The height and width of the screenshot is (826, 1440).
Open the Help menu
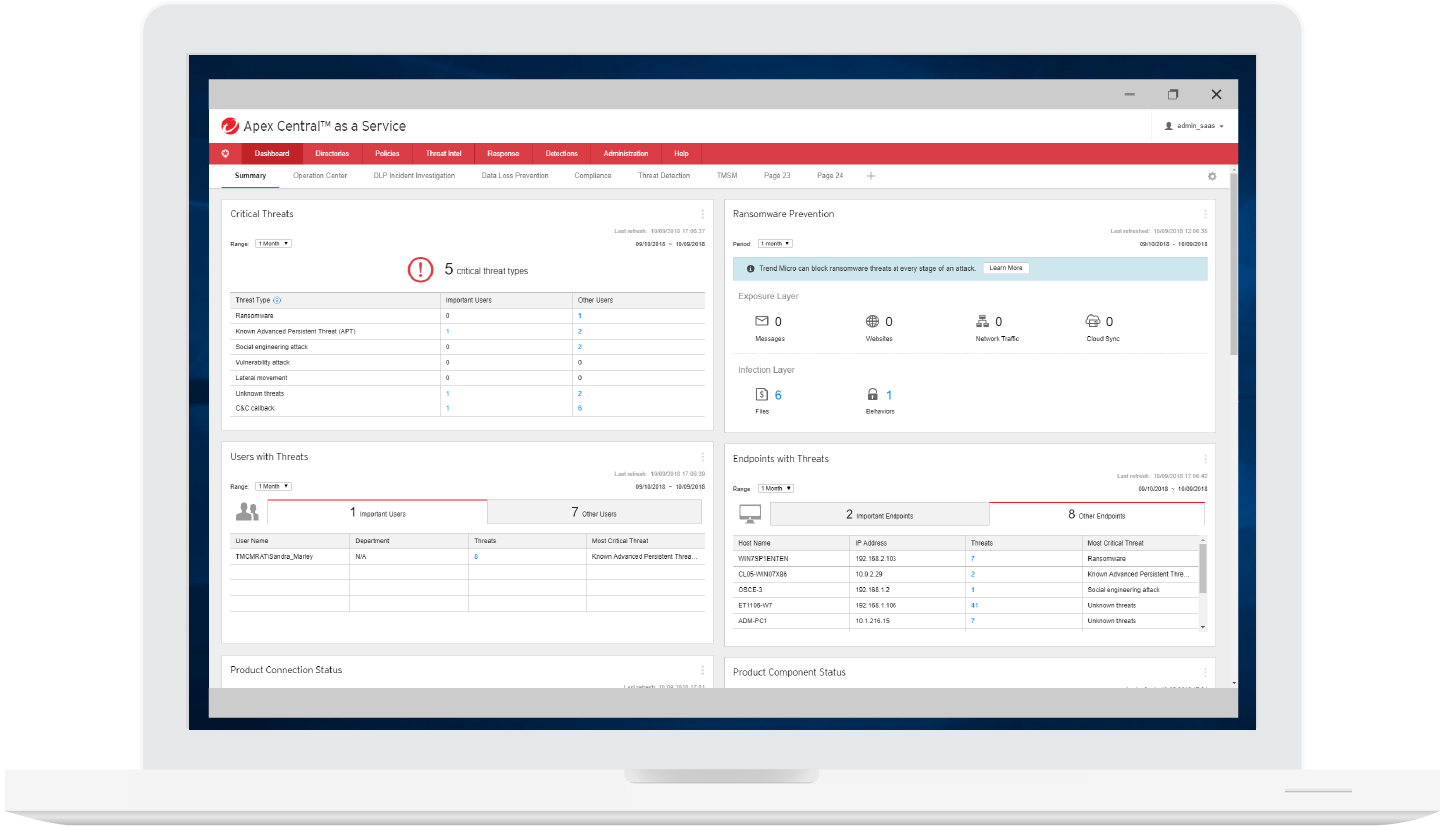point(682,154)
